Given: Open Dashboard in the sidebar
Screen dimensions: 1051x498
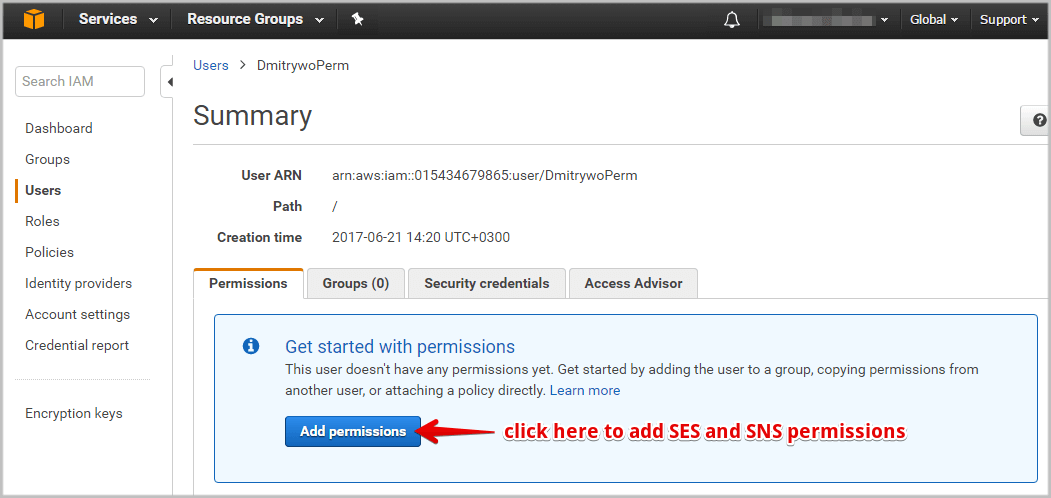Looking at the screenshot, I should point(59,128).
